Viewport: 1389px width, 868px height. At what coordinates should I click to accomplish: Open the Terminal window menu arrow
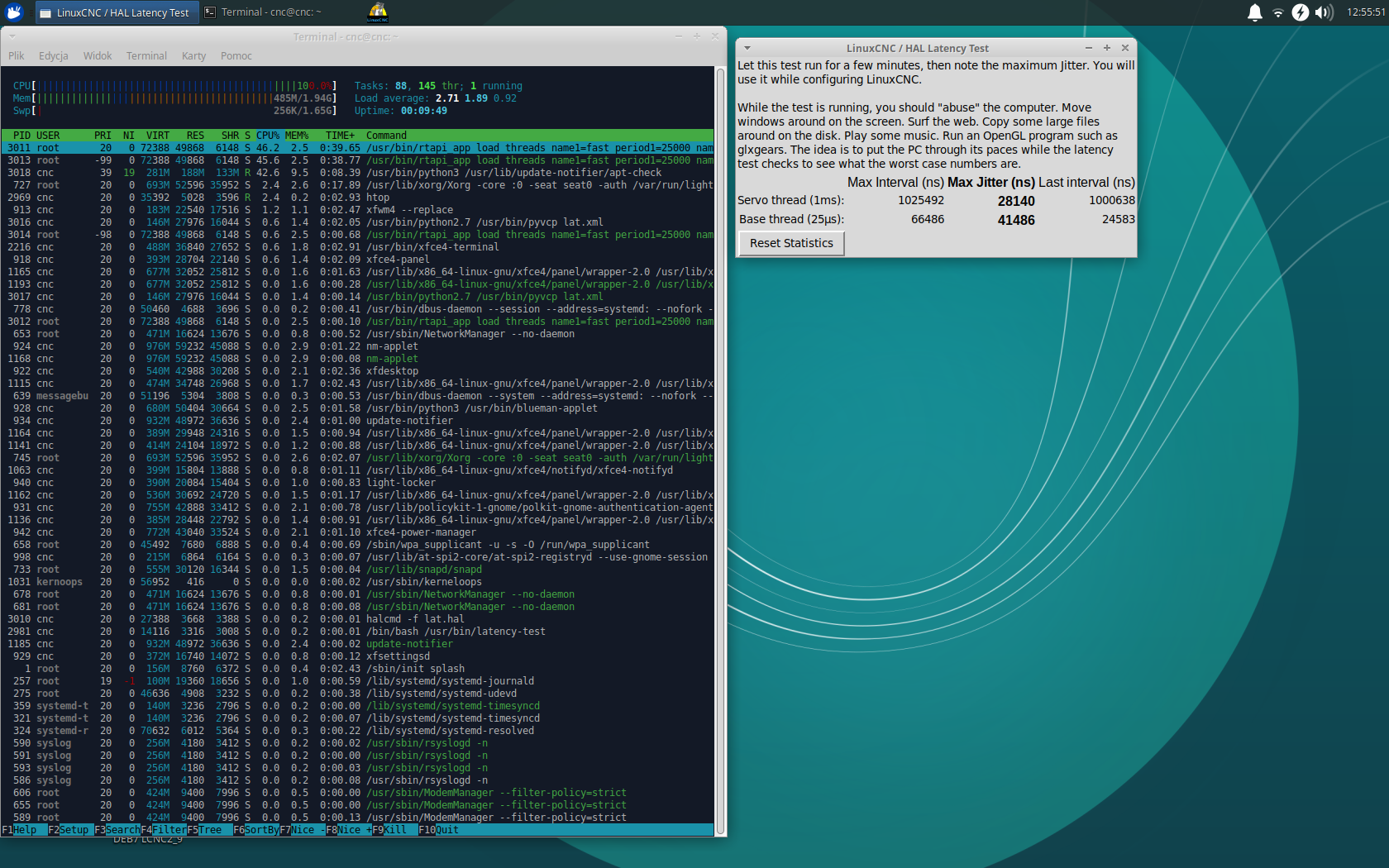click(12, 36)
